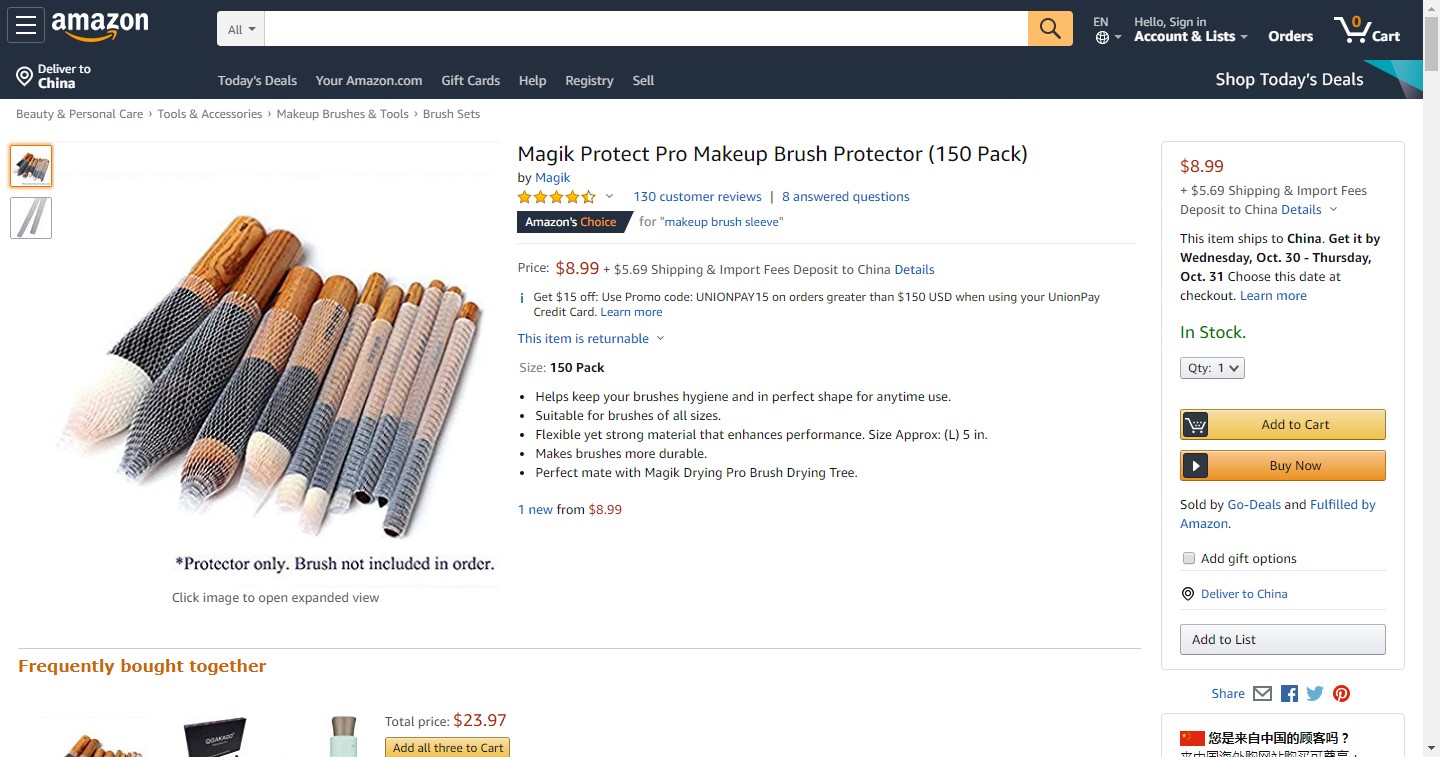Share on Facebook icon
This screenshot has height=757, width=1440.
click(x=1289, y=693)
